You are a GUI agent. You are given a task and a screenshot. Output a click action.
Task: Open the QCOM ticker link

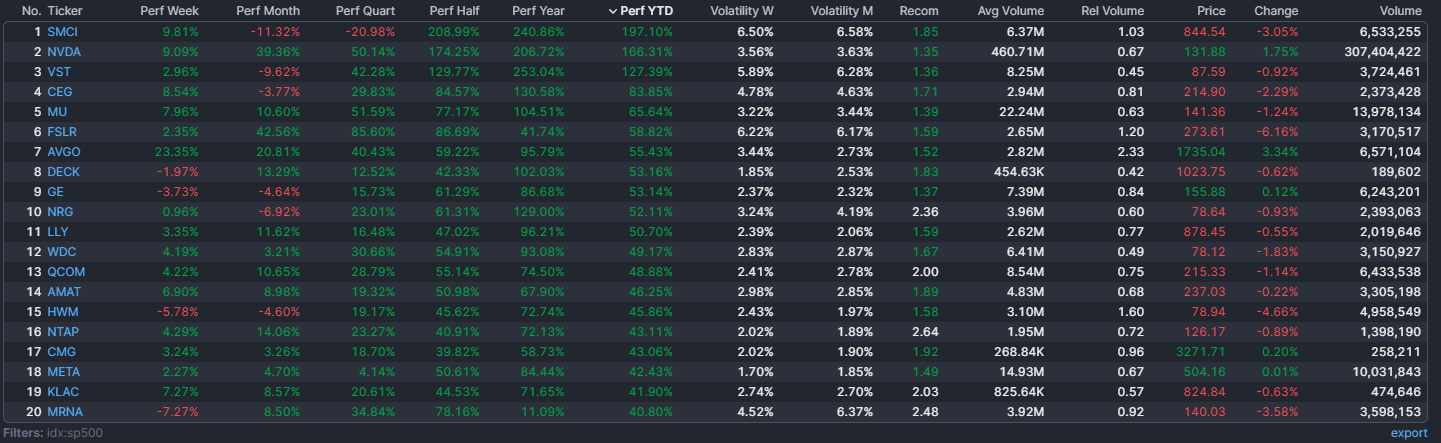point(65,272)
